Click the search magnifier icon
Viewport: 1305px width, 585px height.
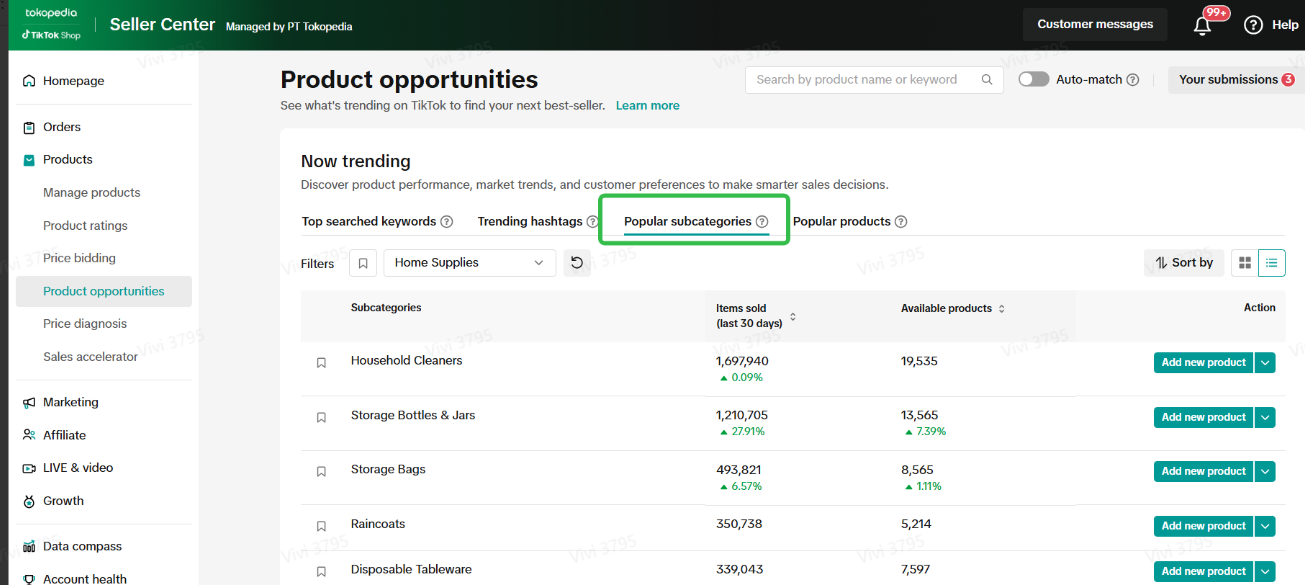pyautogui.click(x=987, y=80)
